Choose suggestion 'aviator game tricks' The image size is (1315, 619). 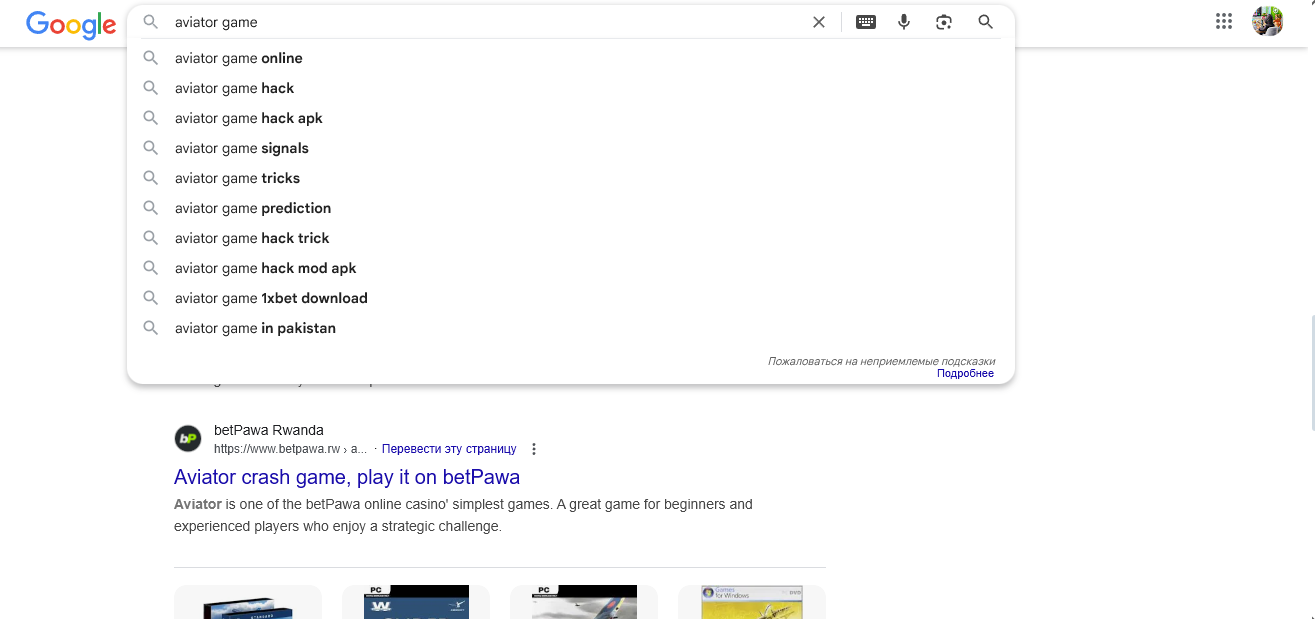[x=571, y=178]
